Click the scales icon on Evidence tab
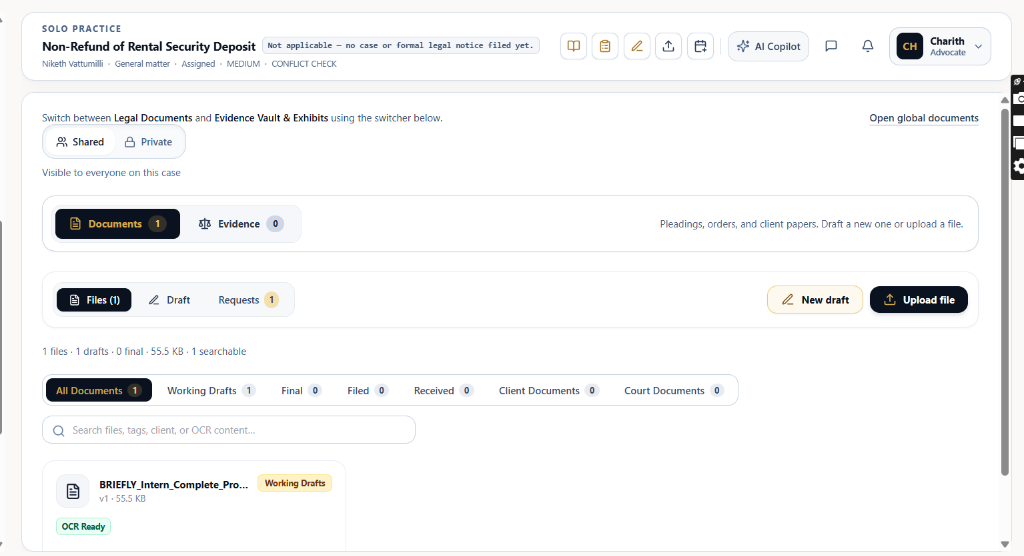 [204, 224]
